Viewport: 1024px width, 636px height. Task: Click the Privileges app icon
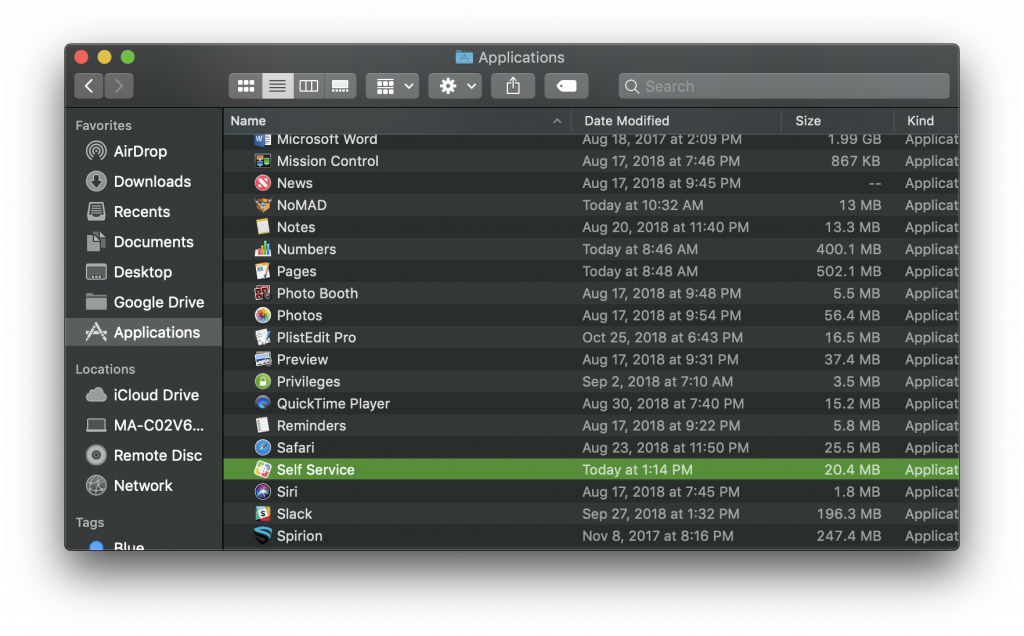[x=263, y=381]
